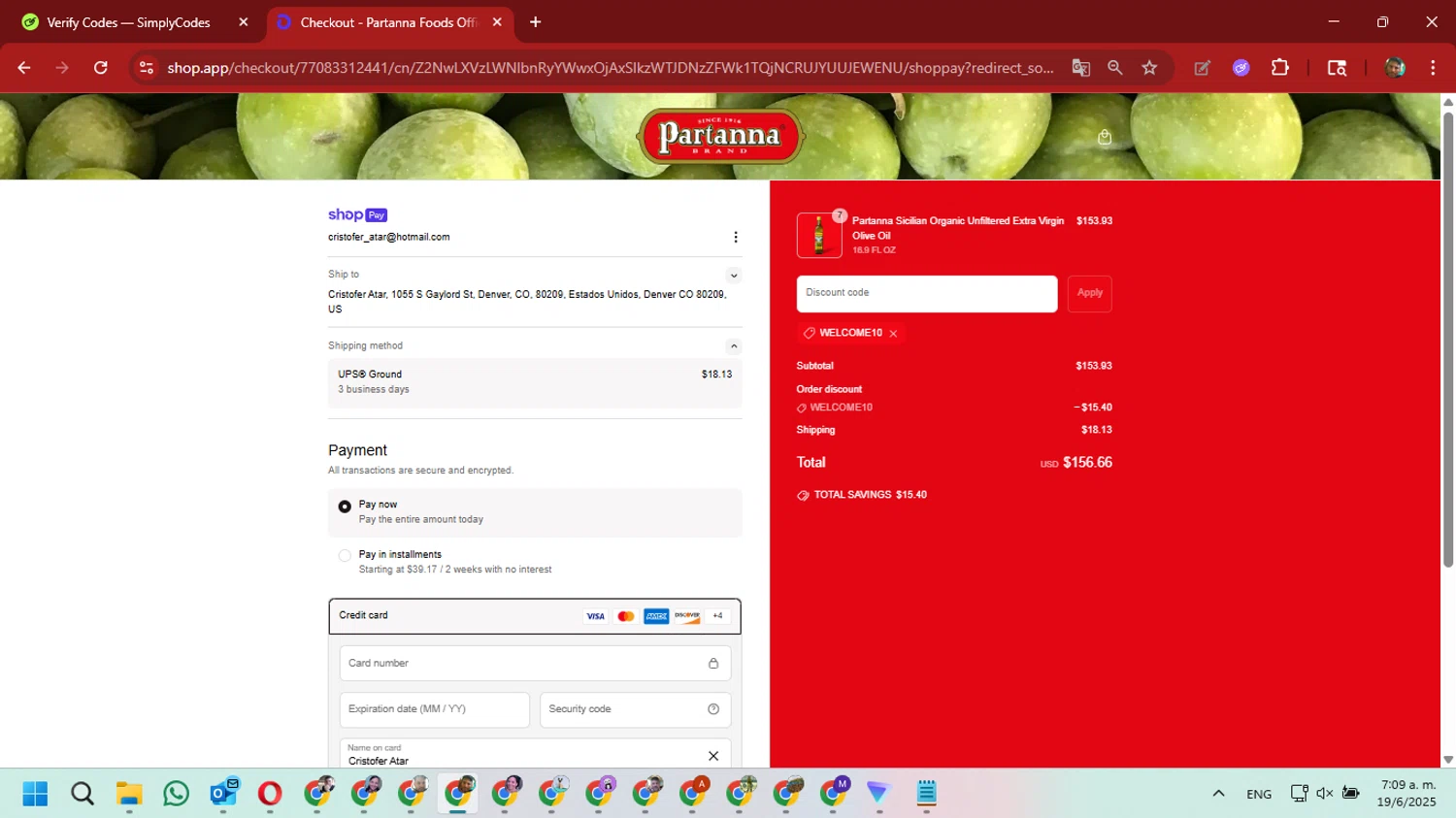Apply the discount code
This screenshot has height=818, width=1456.
(1089, 293)
